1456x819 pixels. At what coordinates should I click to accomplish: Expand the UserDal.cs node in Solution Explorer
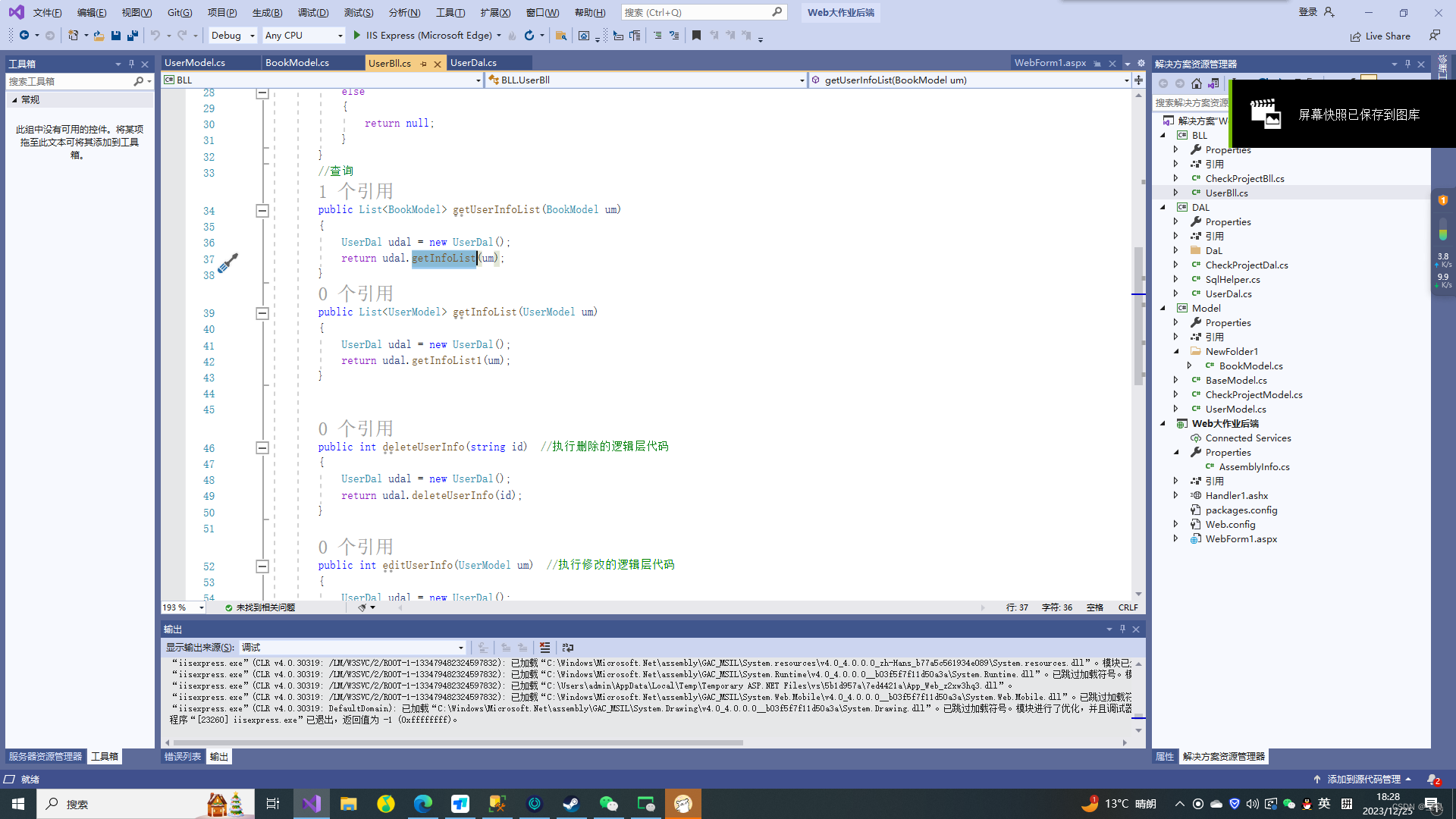[1176, 294]
